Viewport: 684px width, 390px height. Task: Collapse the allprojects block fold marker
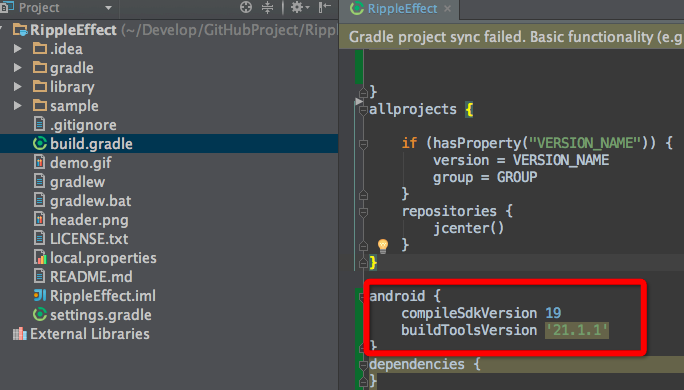pos(363,110)
